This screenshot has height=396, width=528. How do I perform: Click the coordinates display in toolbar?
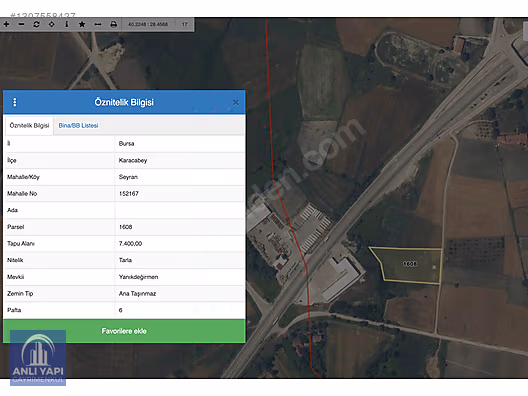click(x=148, y=24)
